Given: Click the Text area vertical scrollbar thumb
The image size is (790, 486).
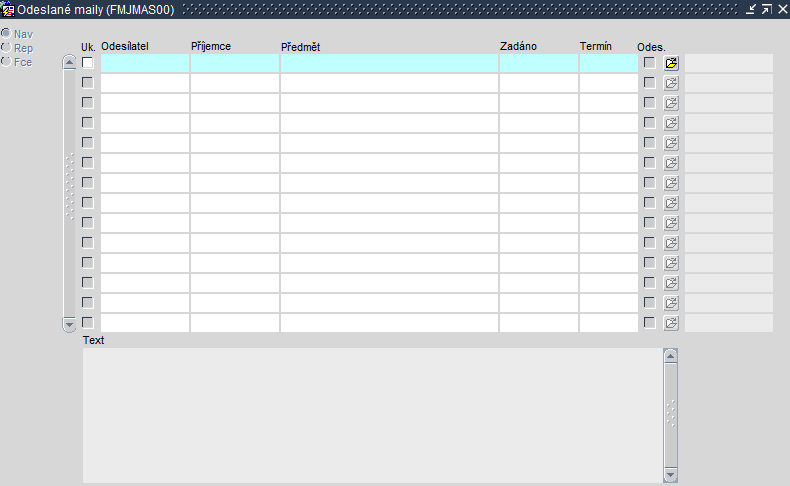Looking at the screenshot, I should tap(671, 414).
